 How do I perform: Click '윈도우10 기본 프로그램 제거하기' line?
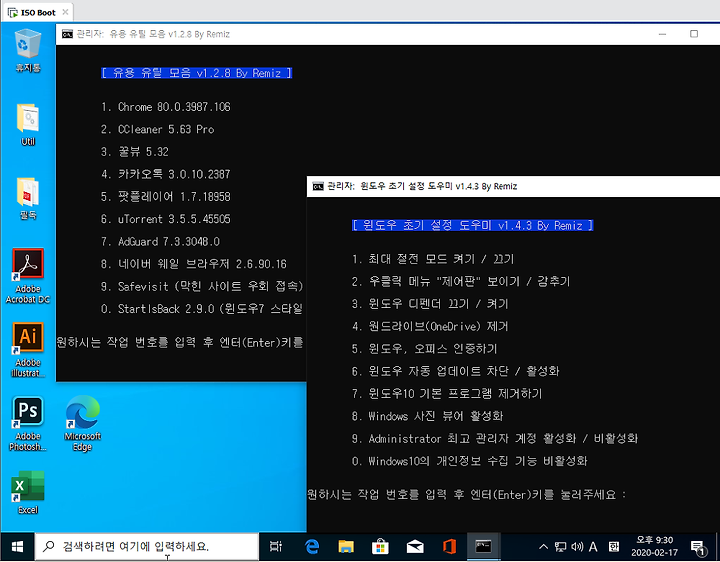coord(447,393)
